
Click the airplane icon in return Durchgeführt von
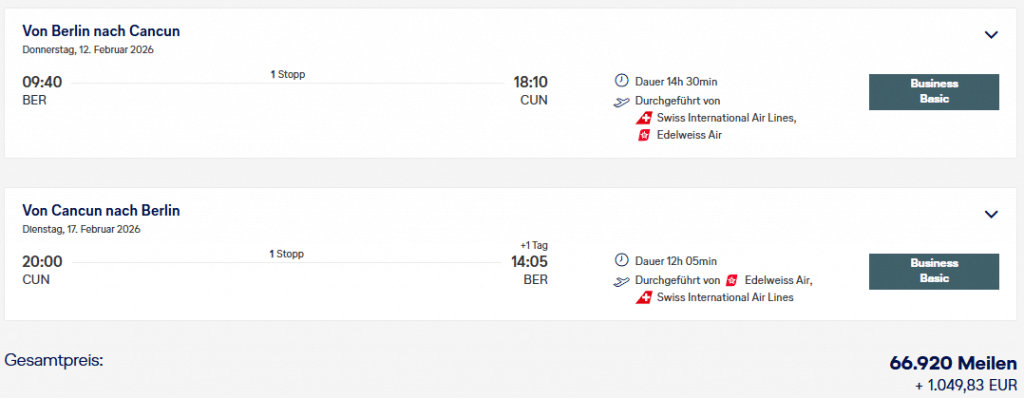point(621,282)
